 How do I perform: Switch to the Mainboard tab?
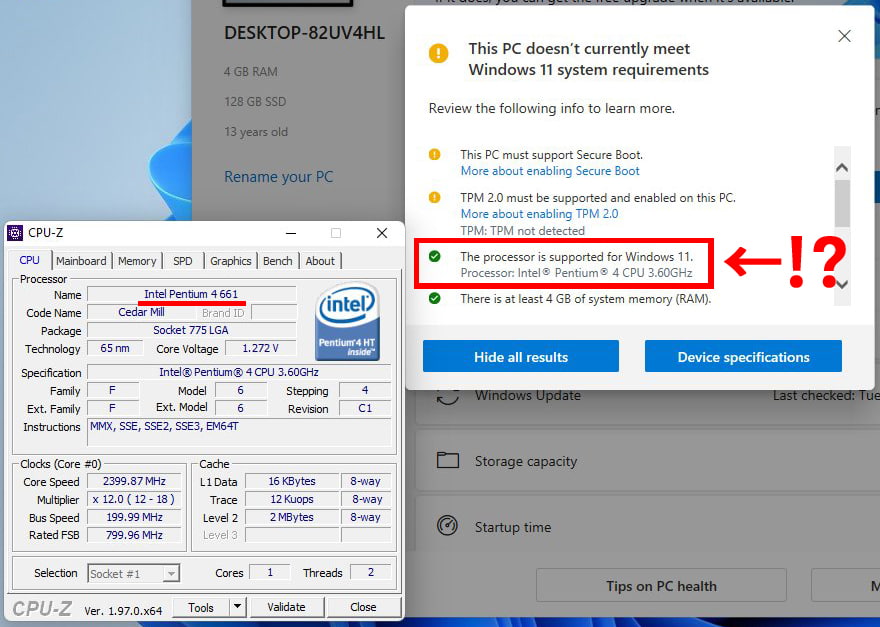(81, 261)
